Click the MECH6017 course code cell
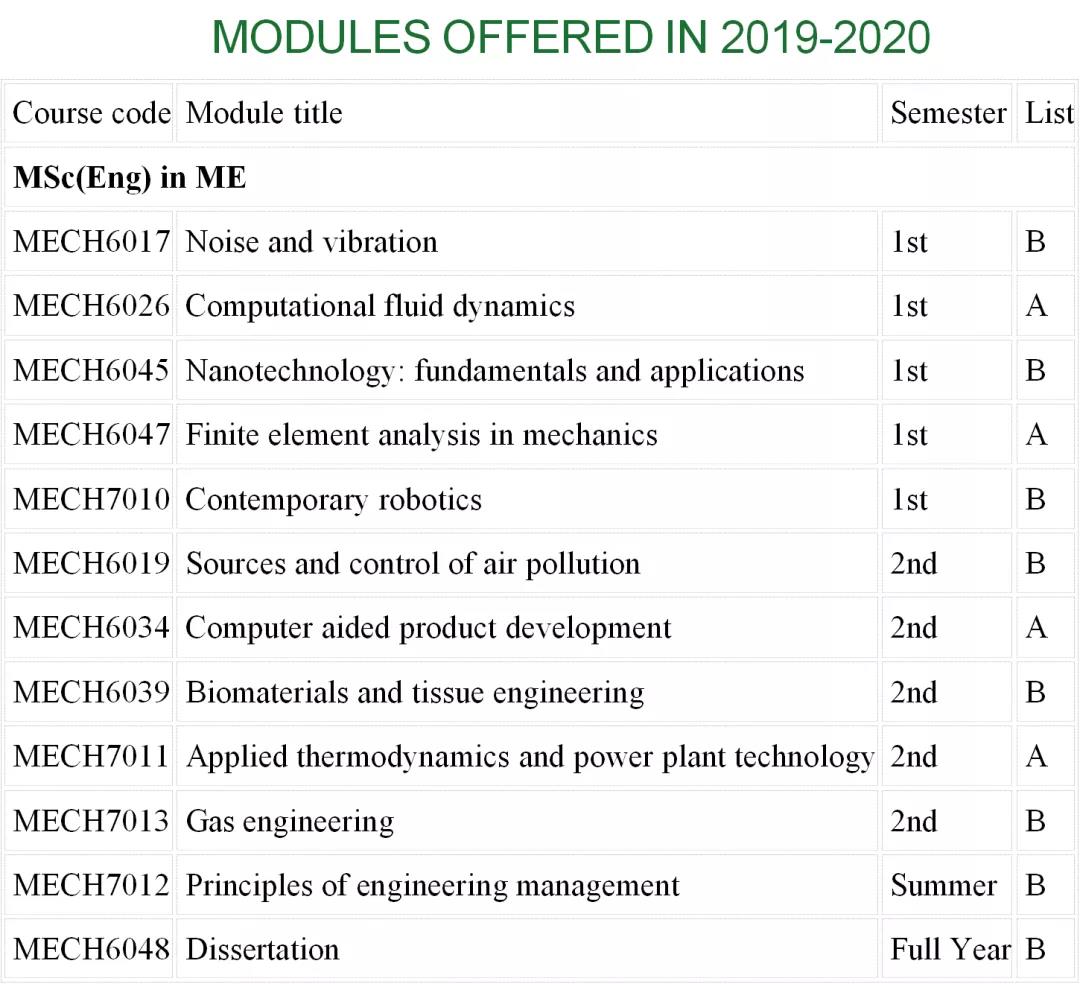Screen dimensions: 1080x984 [x=91, y=242]
